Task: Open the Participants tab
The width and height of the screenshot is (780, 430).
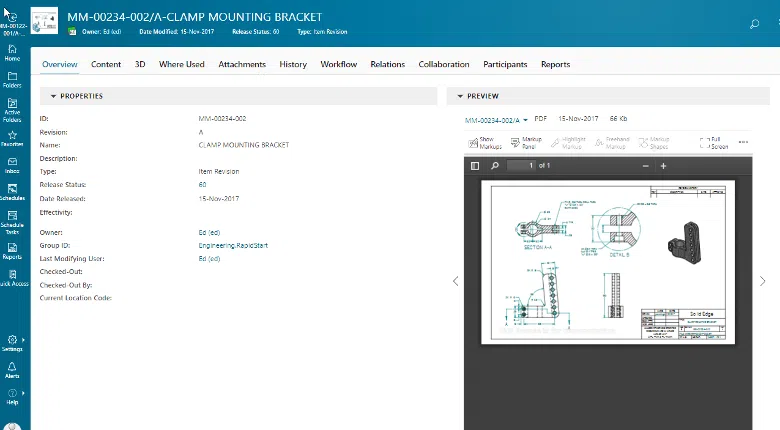Action: (x=505, y=64)
